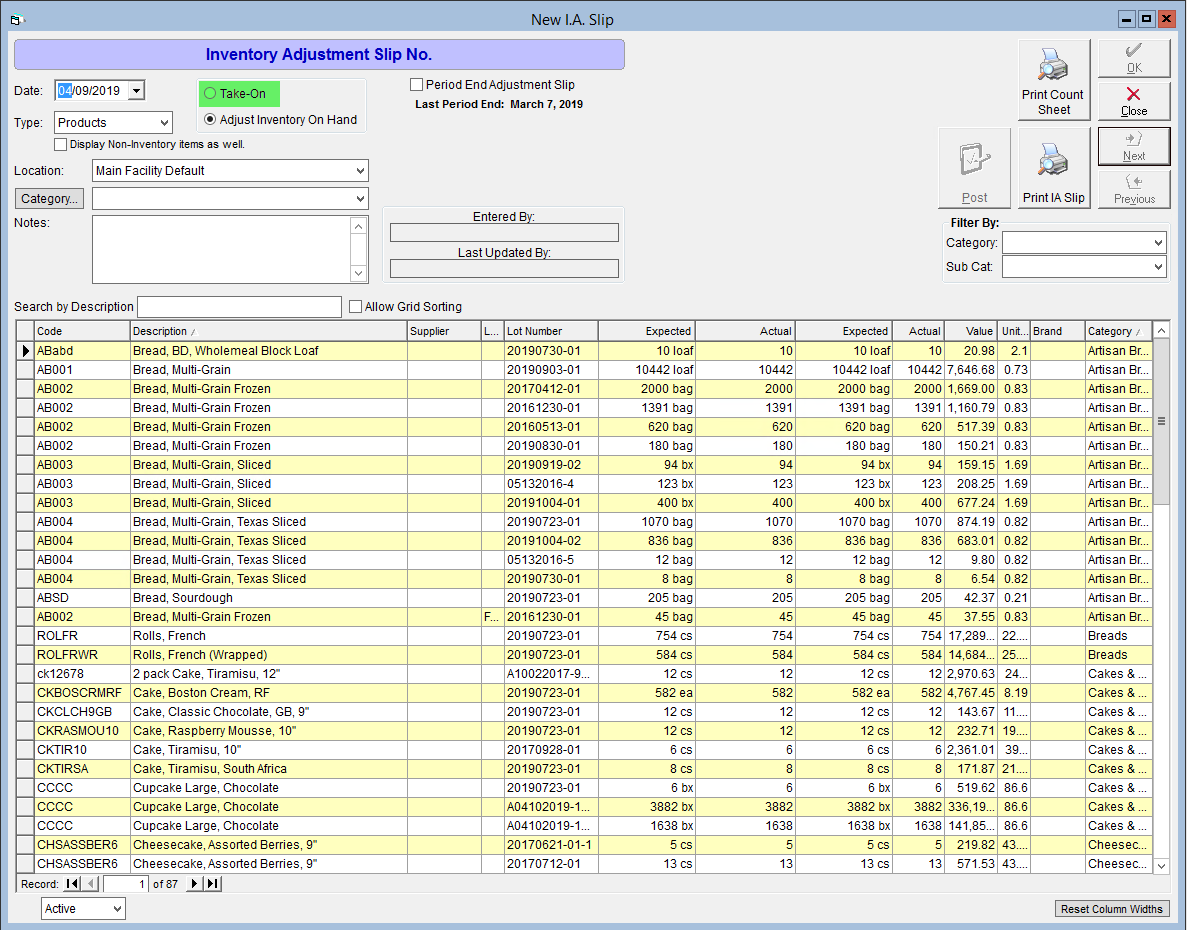Screen dimensions: 1187x930
Task: Sort by the Code column header
Action: (83, 331)
